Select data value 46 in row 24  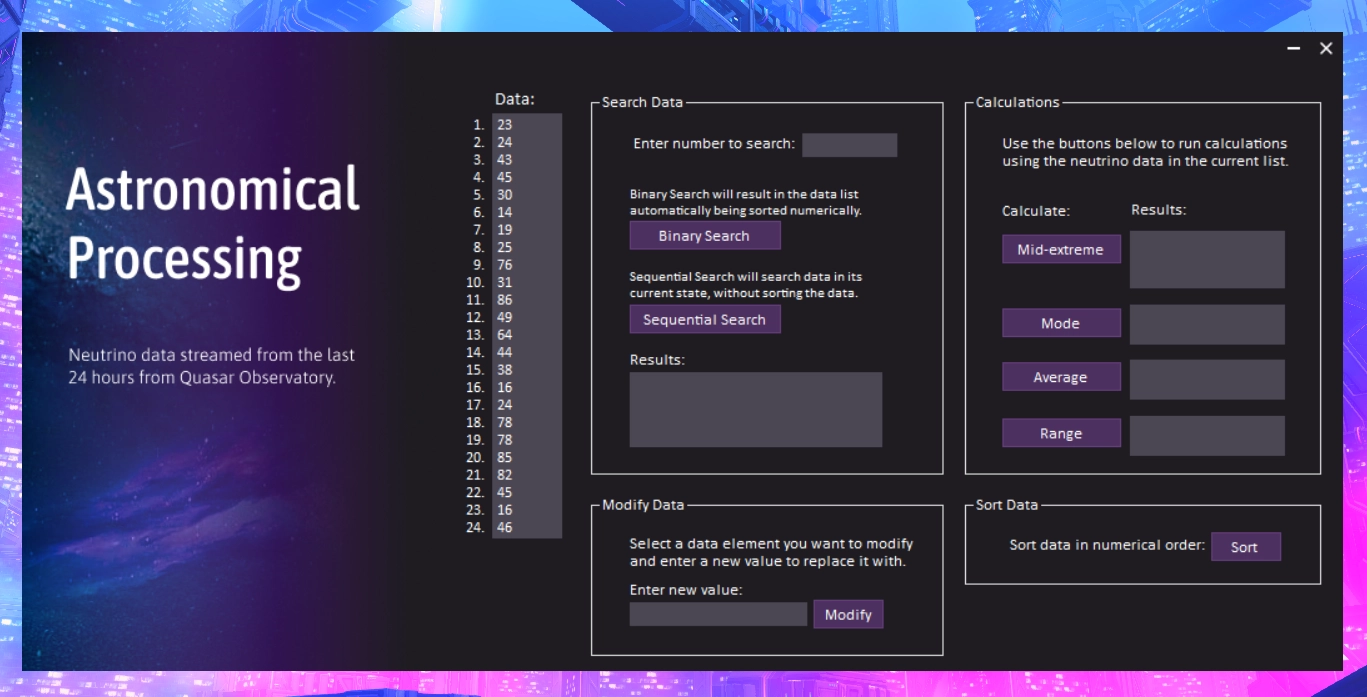[x=527, y=527]
